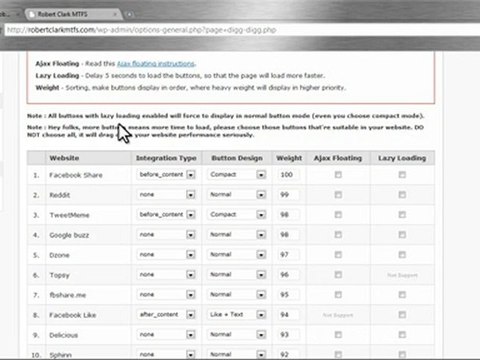Screen dimensions: 480x360
Task: Open Delicious Button Design dropdown
Action: [x=237, y=335]
